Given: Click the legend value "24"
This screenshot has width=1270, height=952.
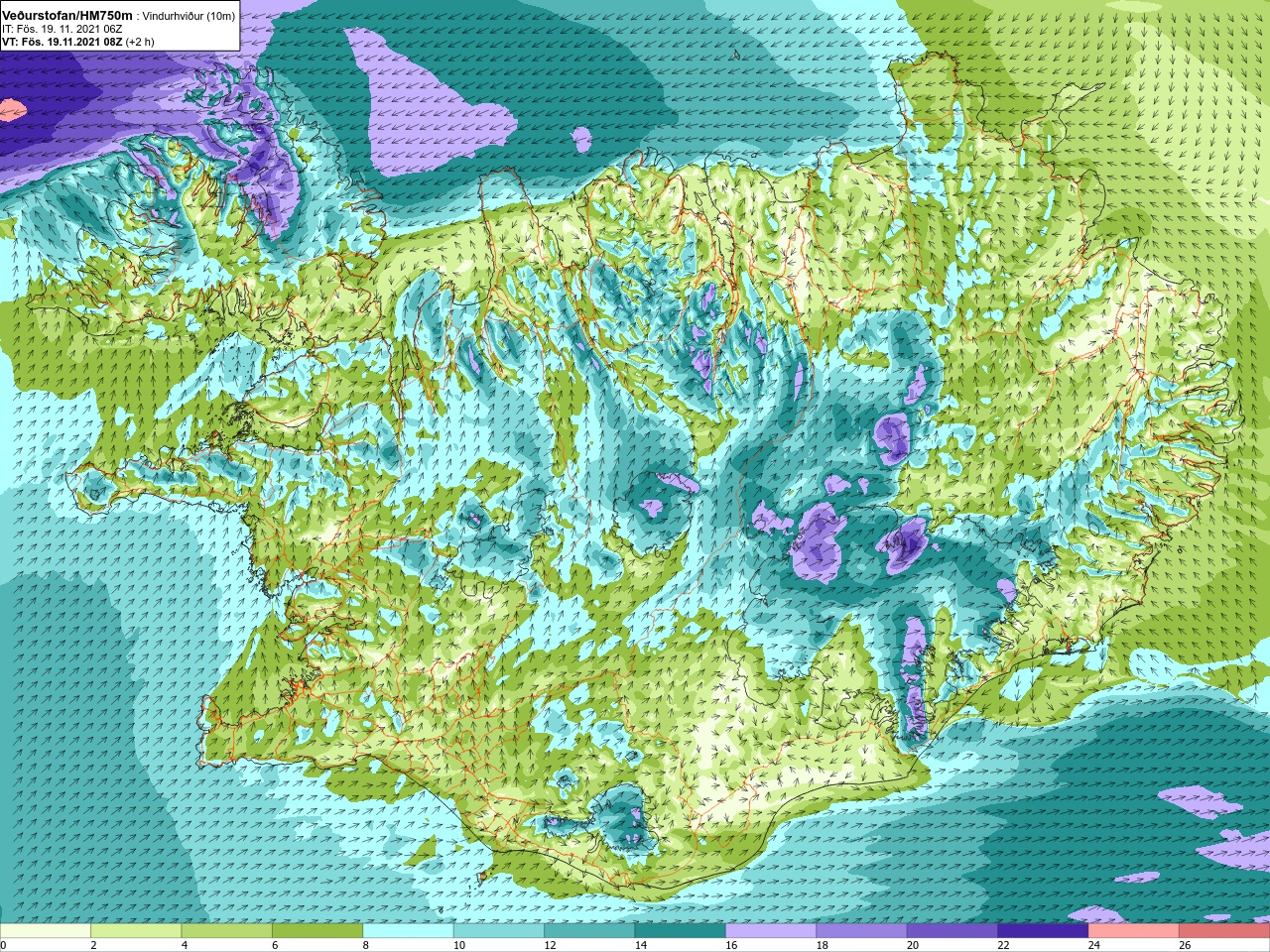Looking at the screenshot, I should pos(1094,945).
